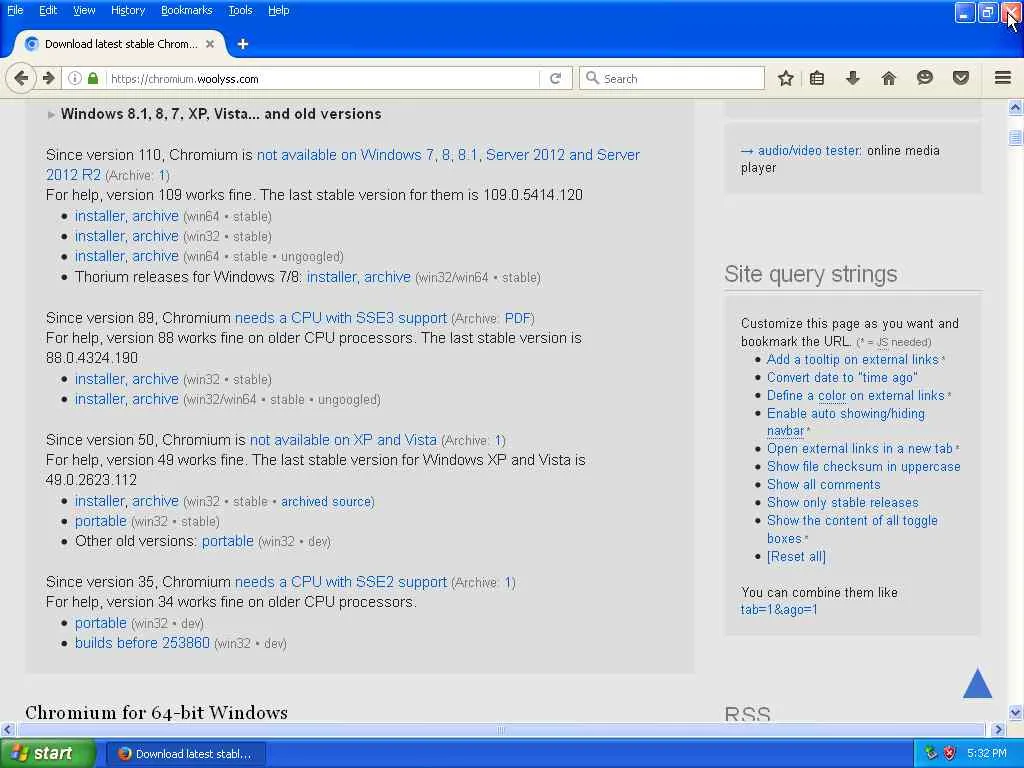Viewport: 1024px width, 768px height.
Task: Click the [Reset all] link
Action: pyautogui.click(x=796, y=557)
